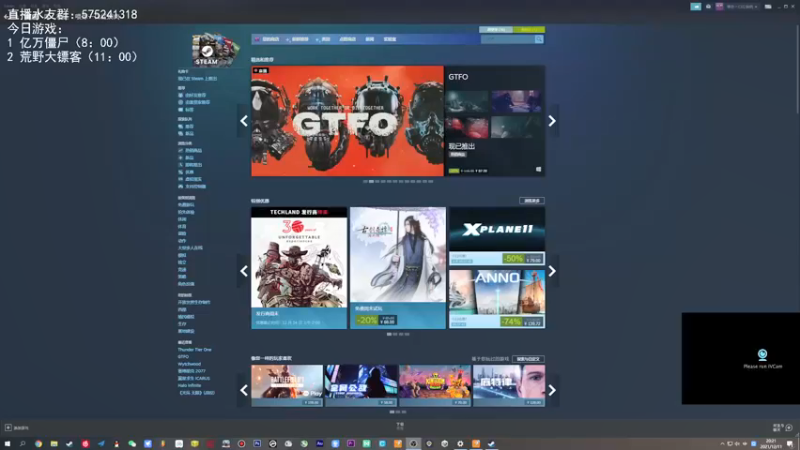The image size is (800, 450).
Task: Open the Downloads section in the bottom bar
Action: (x=400, y=426)
